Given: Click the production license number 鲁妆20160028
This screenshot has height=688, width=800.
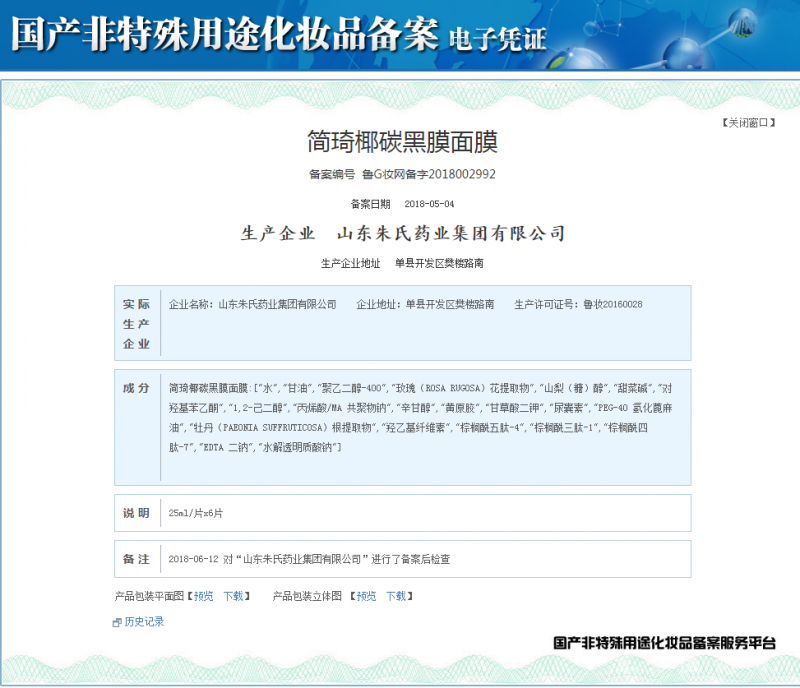Looking at the screenshot, I should coord(612,304).
